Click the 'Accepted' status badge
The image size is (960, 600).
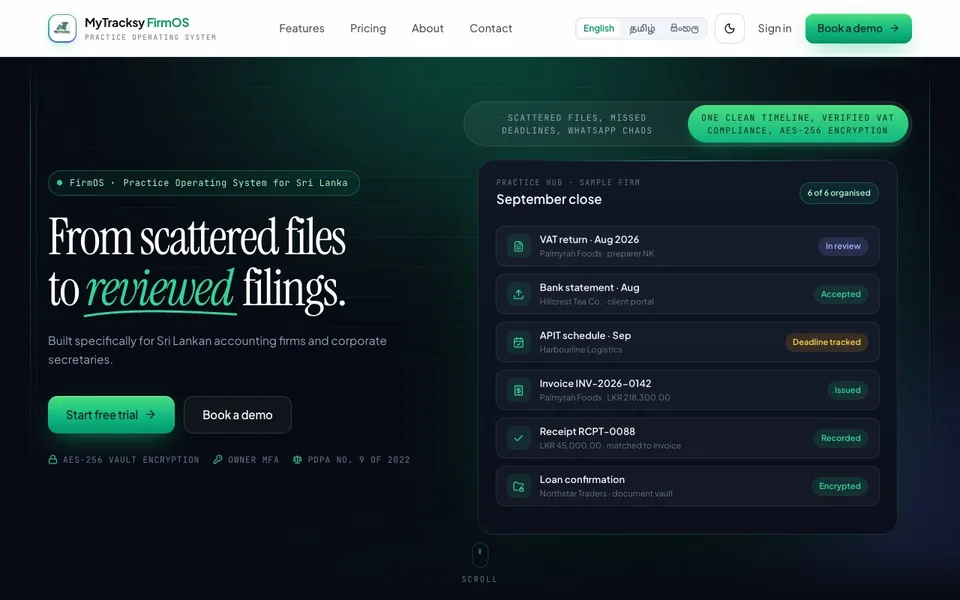click(841, 294)
